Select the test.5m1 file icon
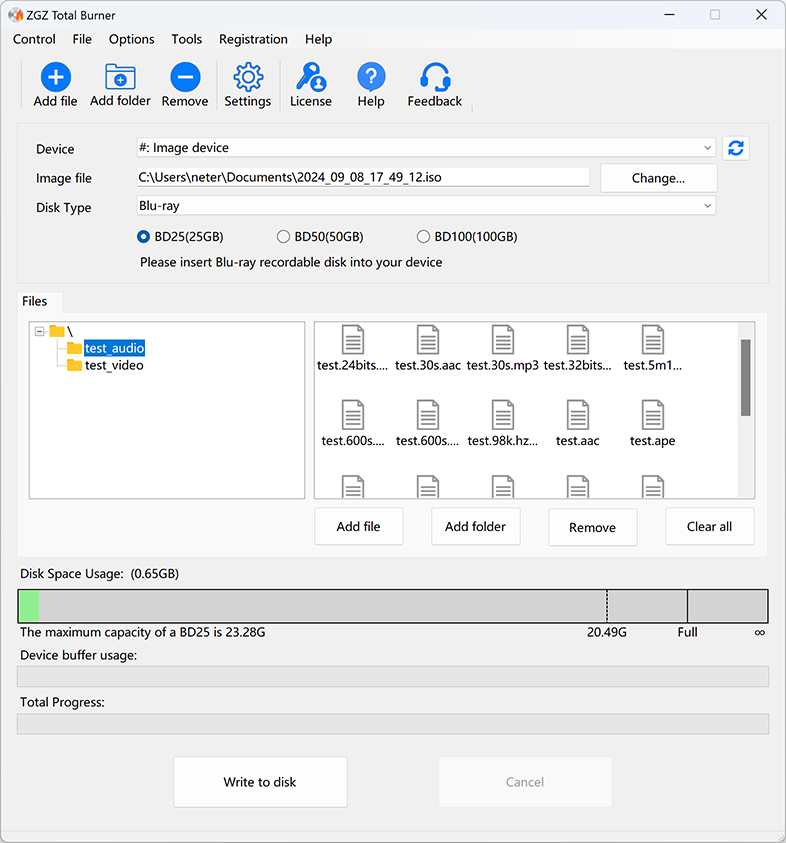Image resolution: width=786 pixels, height=843 pixels. pos(653,340)
